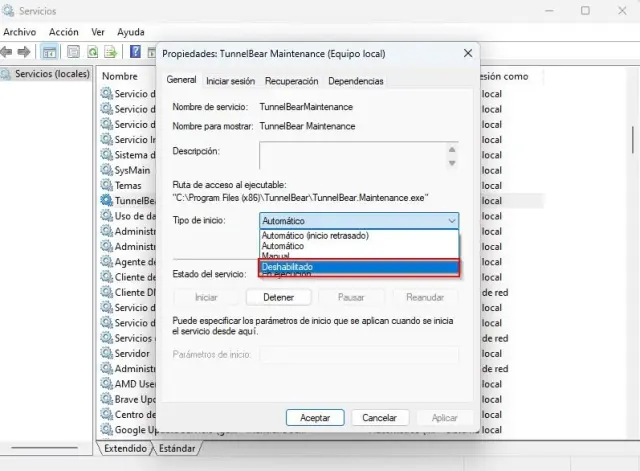Image resolution: width=640 pixels, height=471 pixels.
Task: Click the Aceptar button
Action: pyautogui.click(x=315, y=417)
